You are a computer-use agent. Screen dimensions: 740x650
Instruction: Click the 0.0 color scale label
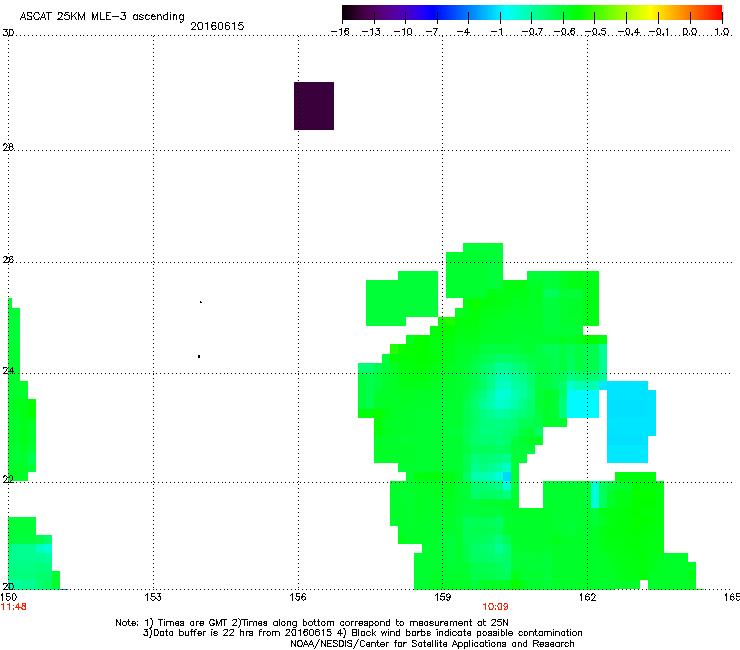pos(690,32)
